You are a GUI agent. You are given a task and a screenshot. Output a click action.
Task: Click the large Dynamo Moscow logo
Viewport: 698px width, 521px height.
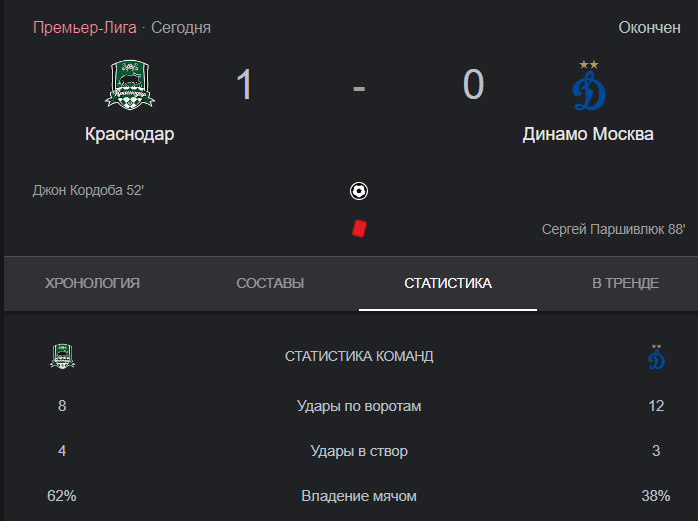(x=588, y=85)
